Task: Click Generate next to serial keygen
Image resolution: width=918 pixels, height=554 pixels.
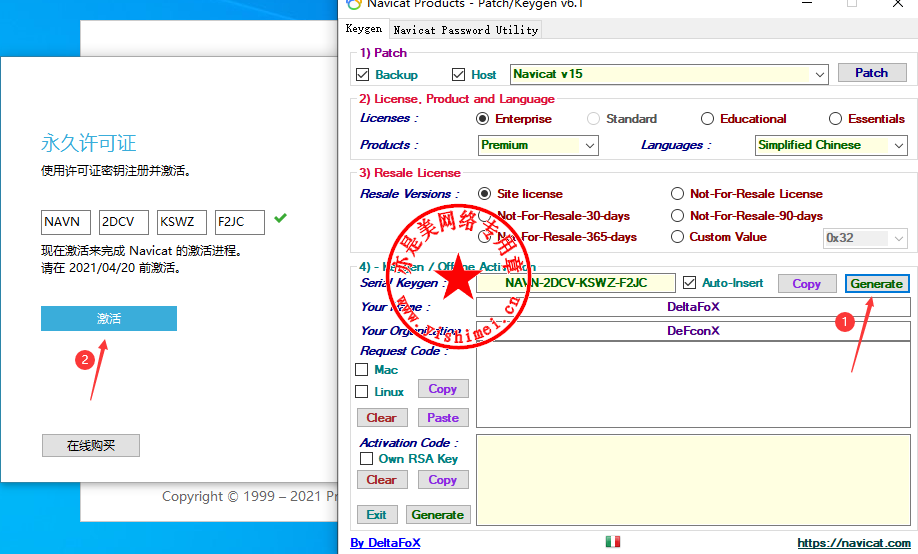Action: 876,283
